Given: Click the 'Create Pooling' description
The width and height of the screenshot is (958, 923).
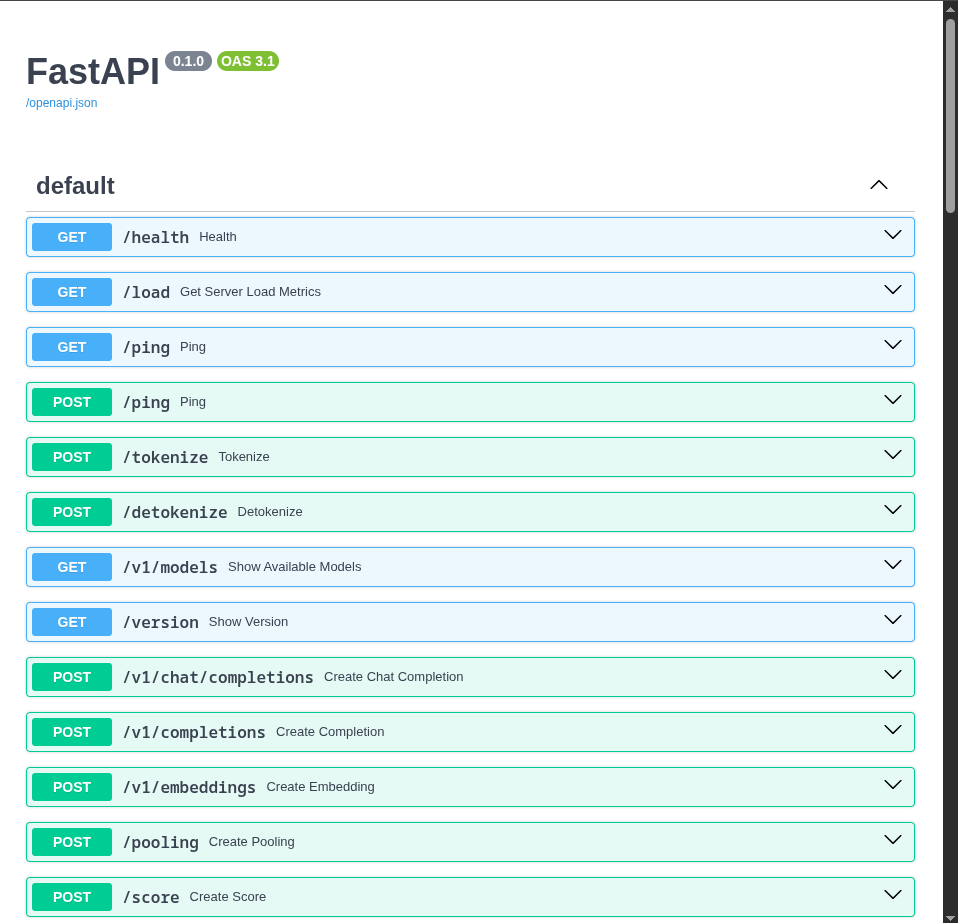Looking at the screenshot, I should pyautogui.click(x=251, y=841).
